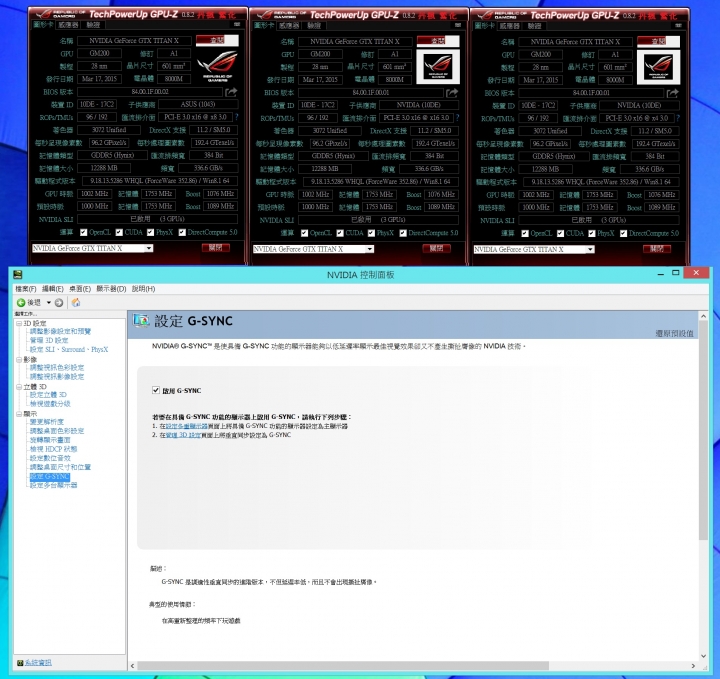
Task: Click the close button at bottom of right GPU-Z
Action: click(657, 249)
